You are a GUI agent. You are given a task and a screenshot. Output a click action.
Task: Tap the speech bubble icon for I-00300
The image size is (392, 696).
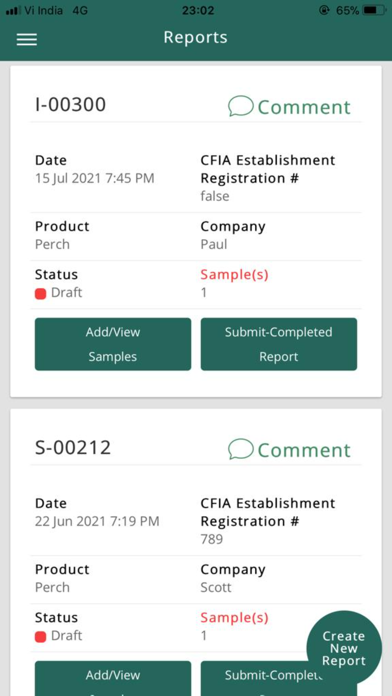pos(241,107)
